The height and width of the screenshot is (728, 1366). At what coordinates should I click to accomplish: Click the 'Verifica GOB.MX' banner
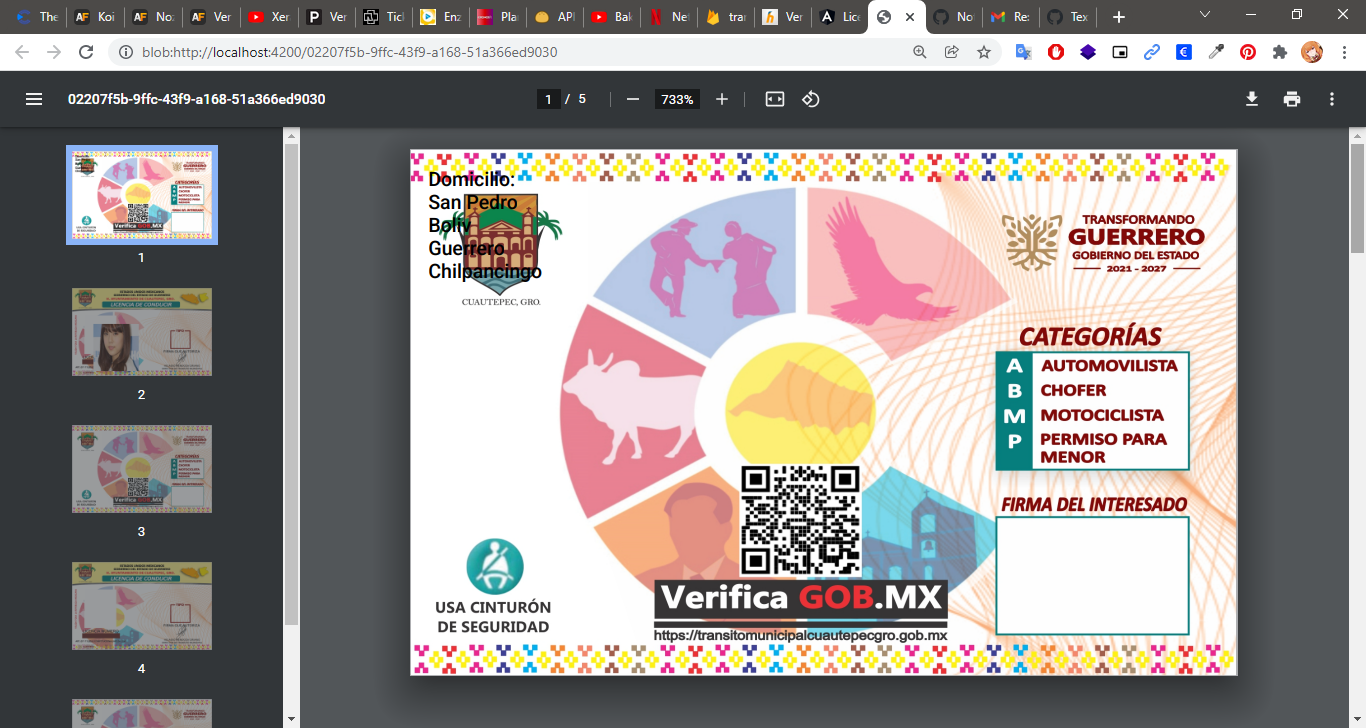pyautogui.click(x=801, y=598)
